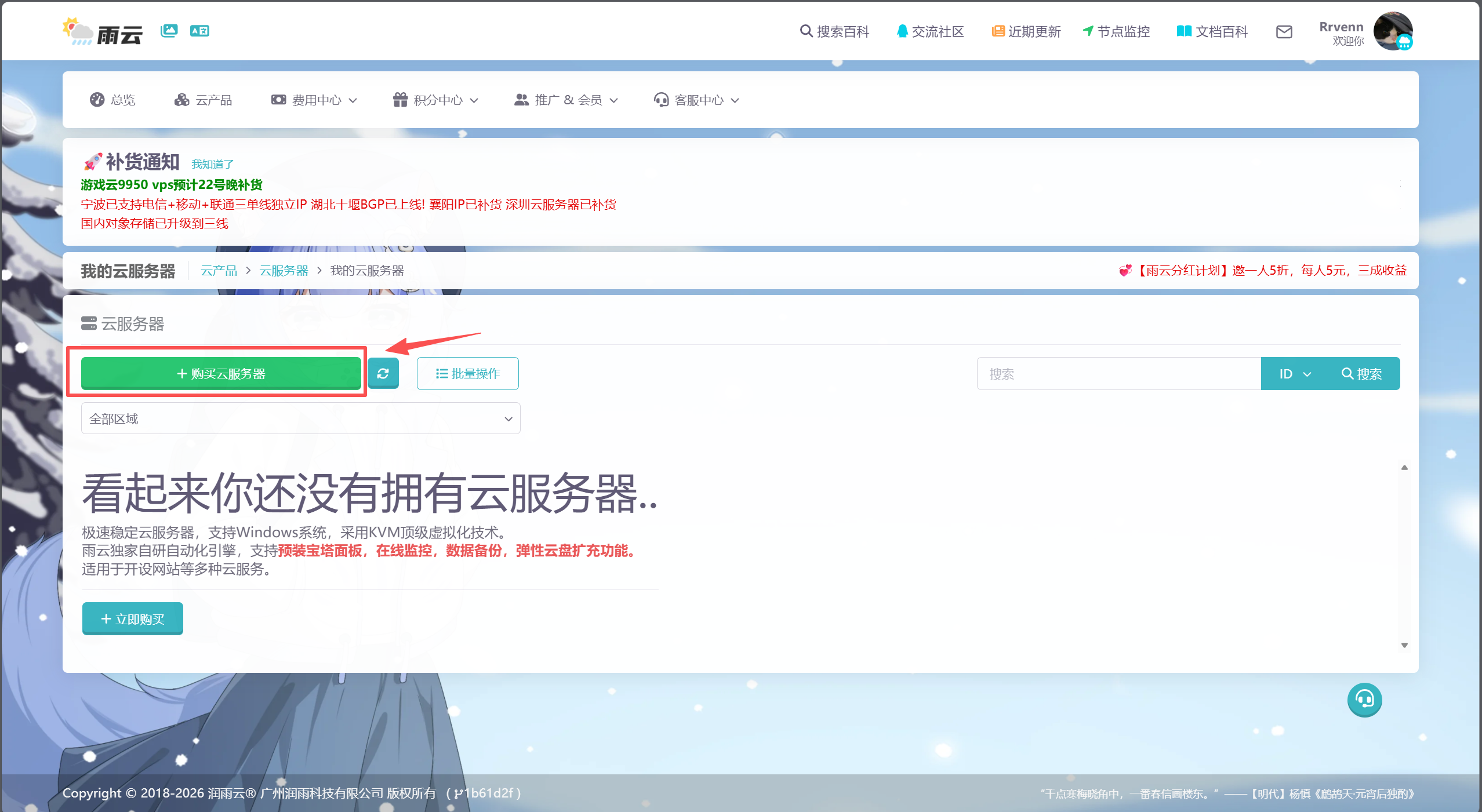Dismiss the notice via 我知道了 link
Screen dimensions: 1482x812
(x=212, y=165)
